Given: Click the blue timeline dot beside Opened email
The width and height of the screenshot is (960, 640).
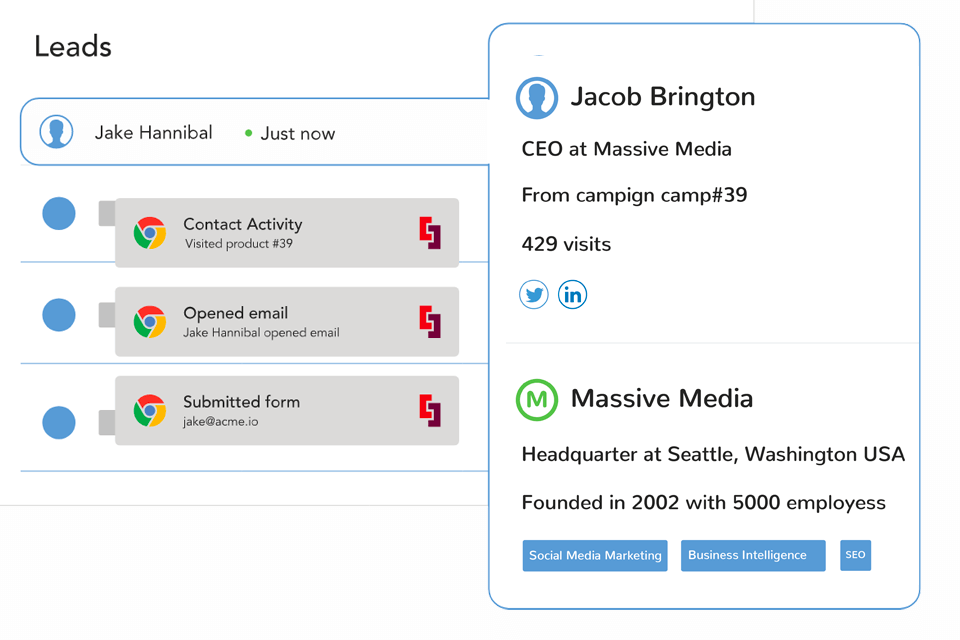Looking at the screenshot, I should point(59,314).
